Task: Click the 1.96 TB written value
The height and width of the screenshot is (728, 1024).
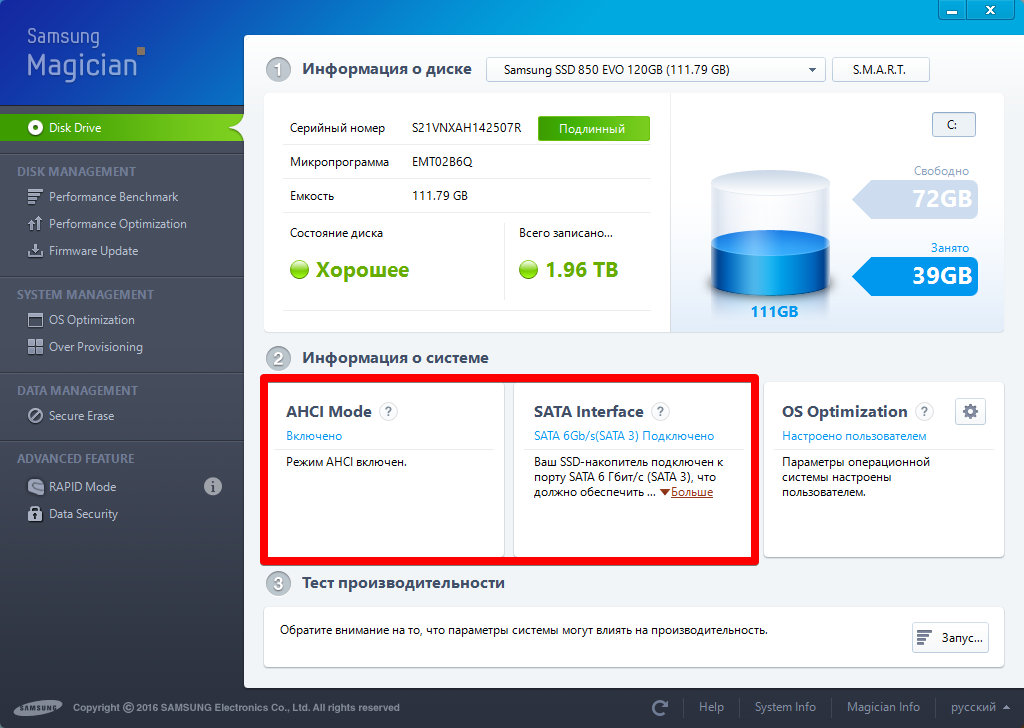Action: [x=581, y=270]
